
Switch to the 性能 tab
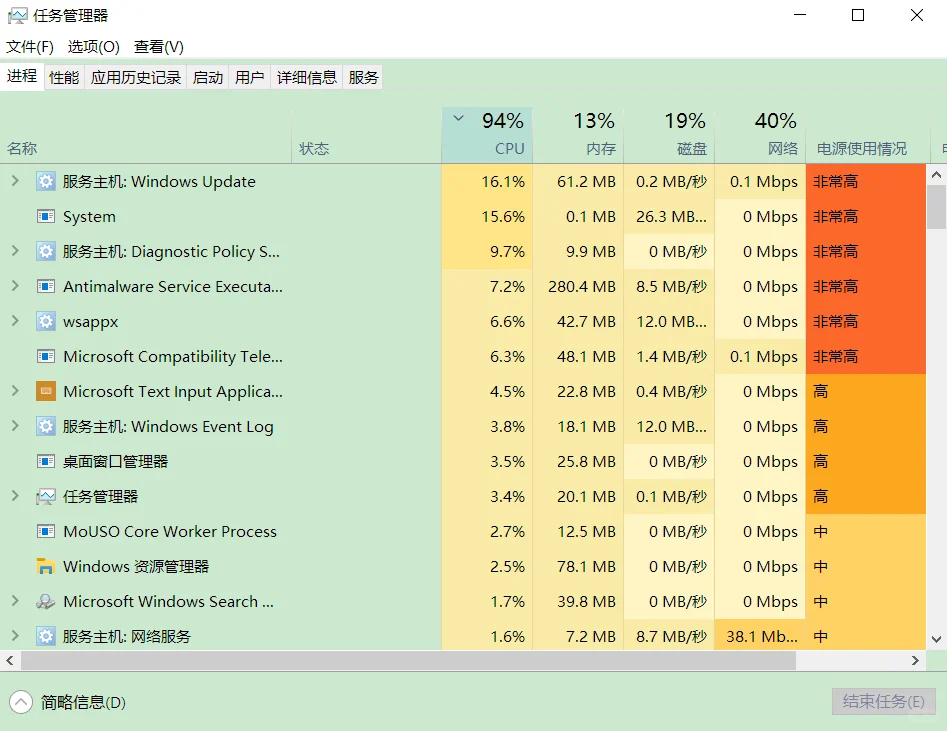64,76
